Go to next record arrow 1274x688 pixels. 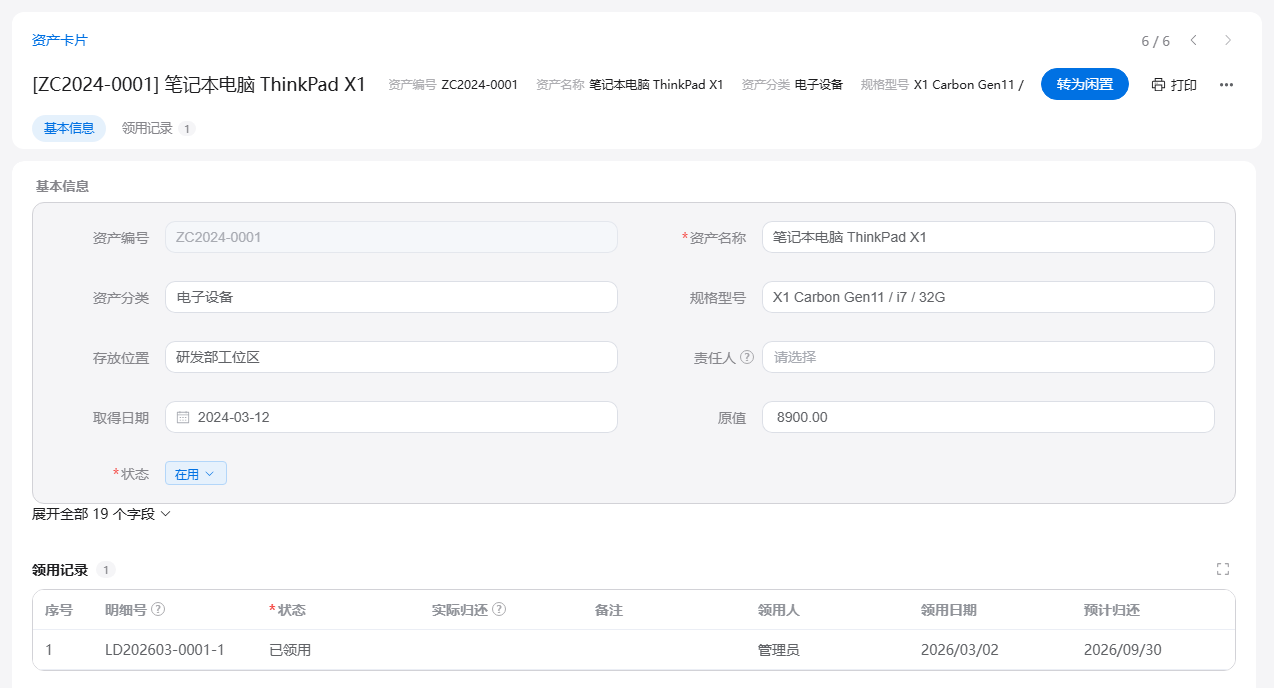[x=1228, y=40]
